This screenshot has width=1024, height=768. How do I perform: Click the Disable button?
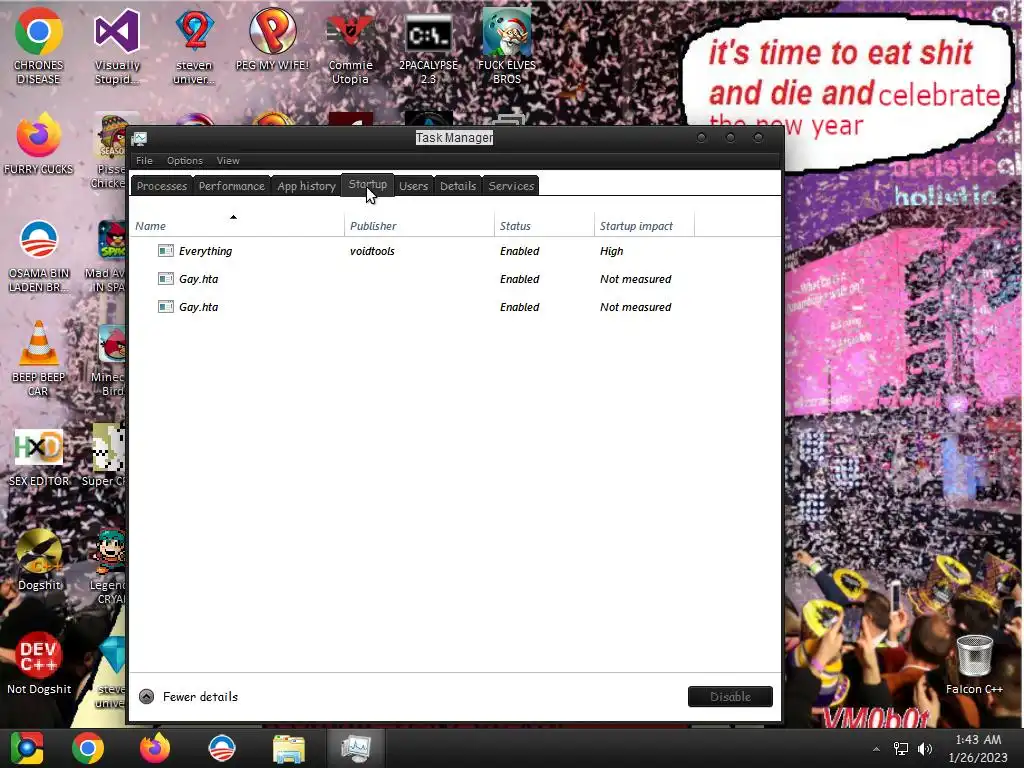tap(730, 697)
